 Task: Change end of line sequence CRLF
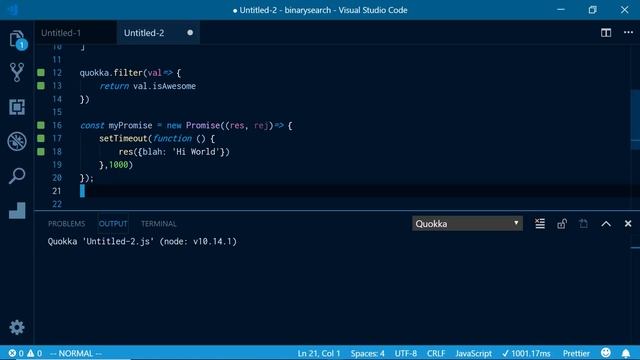(x=436, y=353)
